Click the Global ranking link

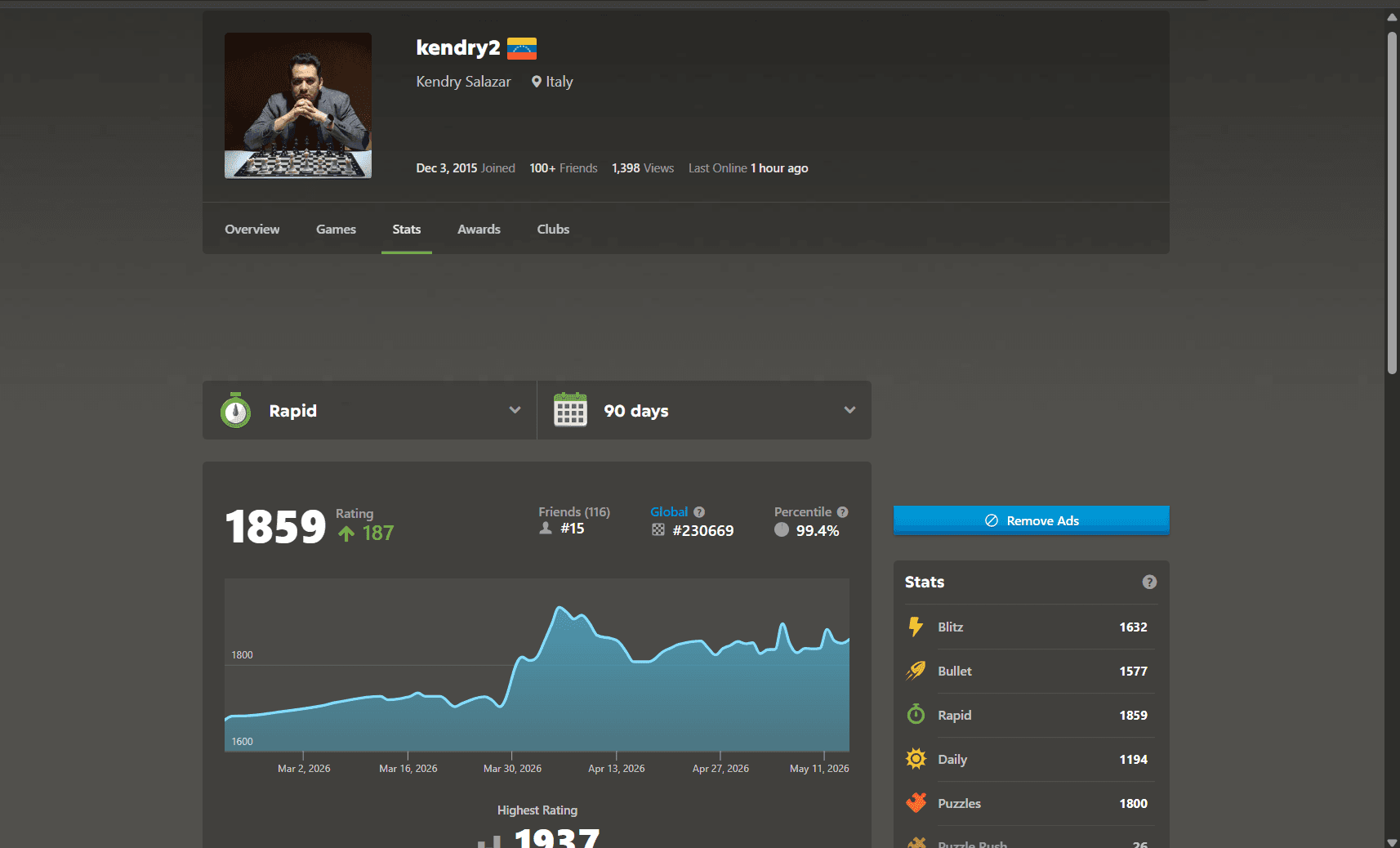click(x=669, y=512)
